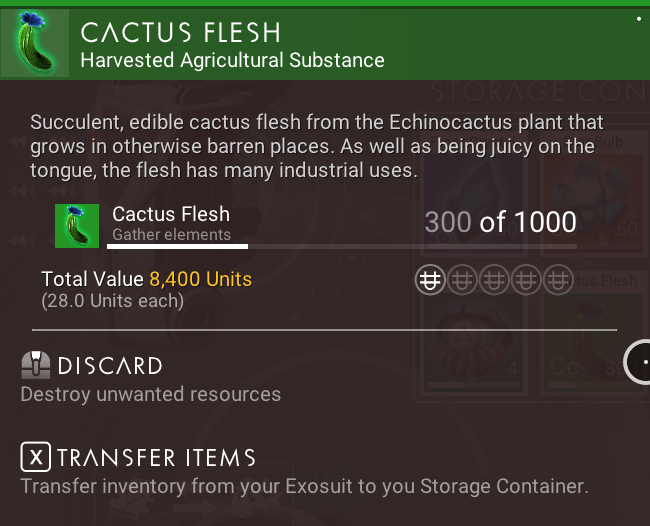Click the X key icon beside Transfer Items
Image resolution: width=650 pixels, height=526 pixels.
(x=36, y=457)
